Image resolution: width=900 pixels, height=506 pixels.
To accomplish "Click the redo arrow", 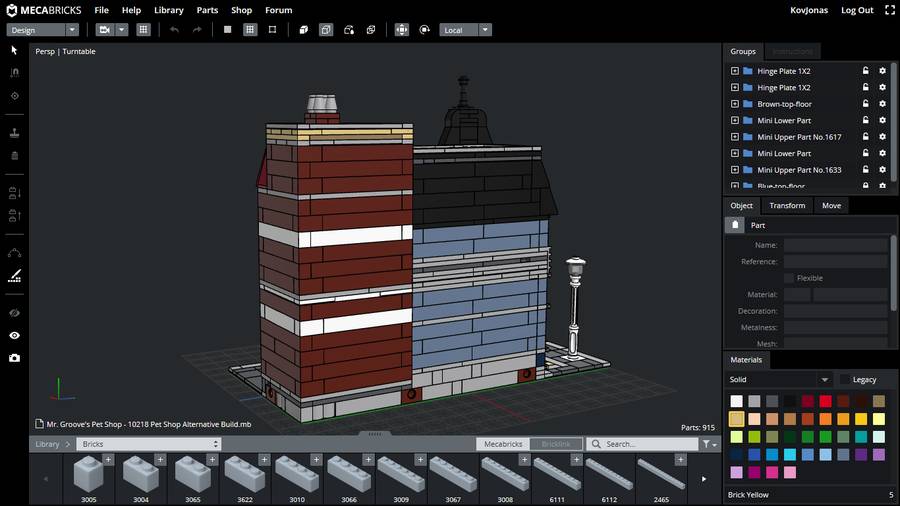I will click(197, 30).
